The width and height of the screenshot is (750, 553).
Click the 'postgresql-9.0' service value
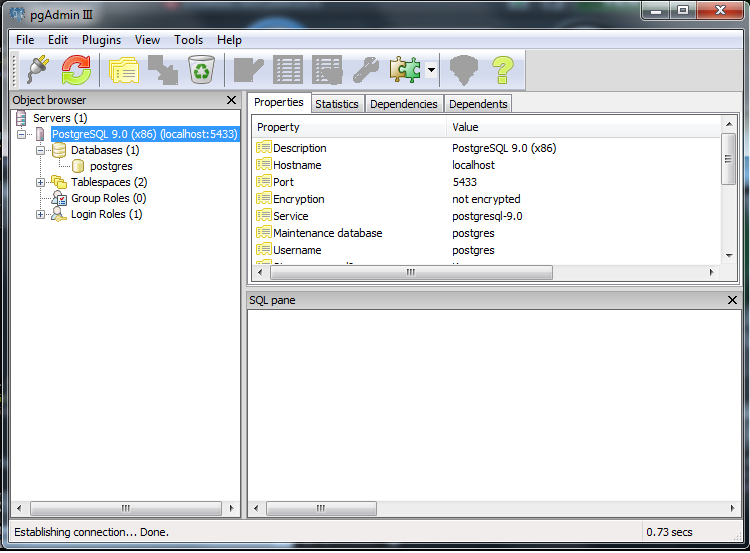[487, 216]
